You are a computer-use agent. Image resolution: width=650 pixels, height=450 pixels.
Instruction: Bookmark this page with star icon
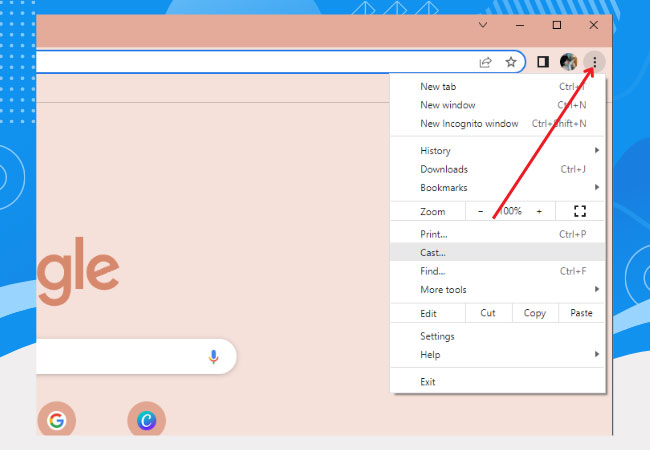511,62
